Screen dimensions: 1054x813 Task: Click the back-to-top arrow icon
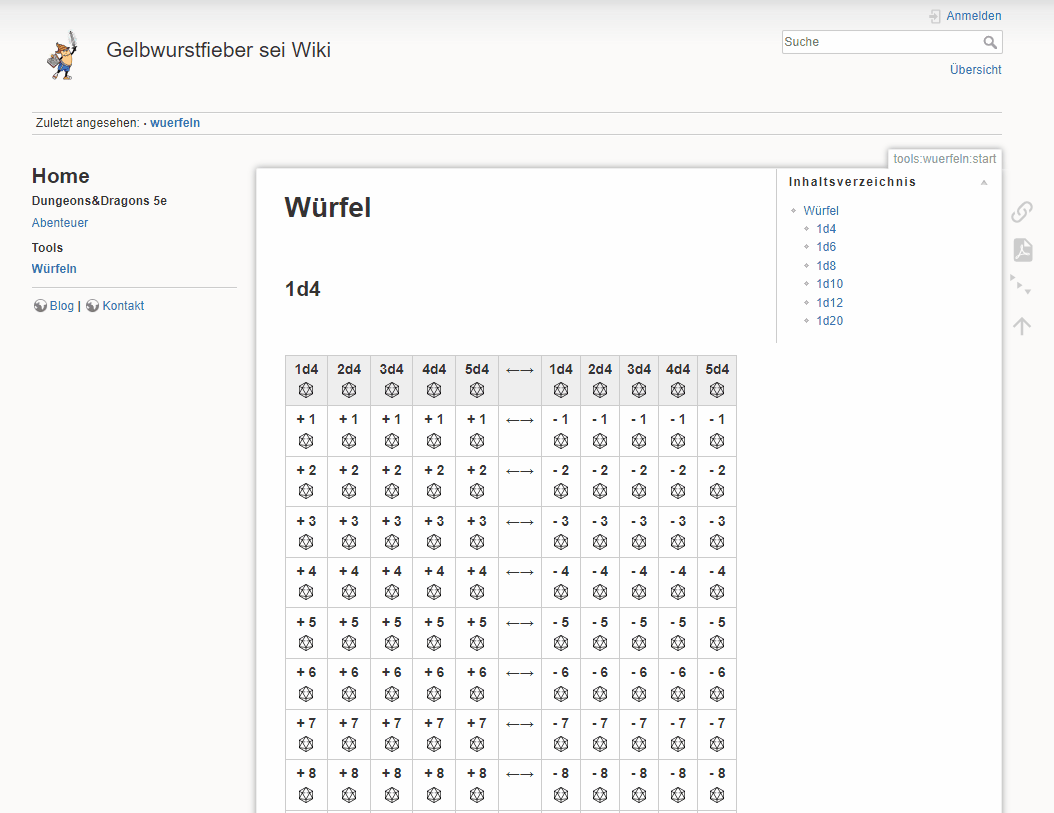tap(1021, 326)
